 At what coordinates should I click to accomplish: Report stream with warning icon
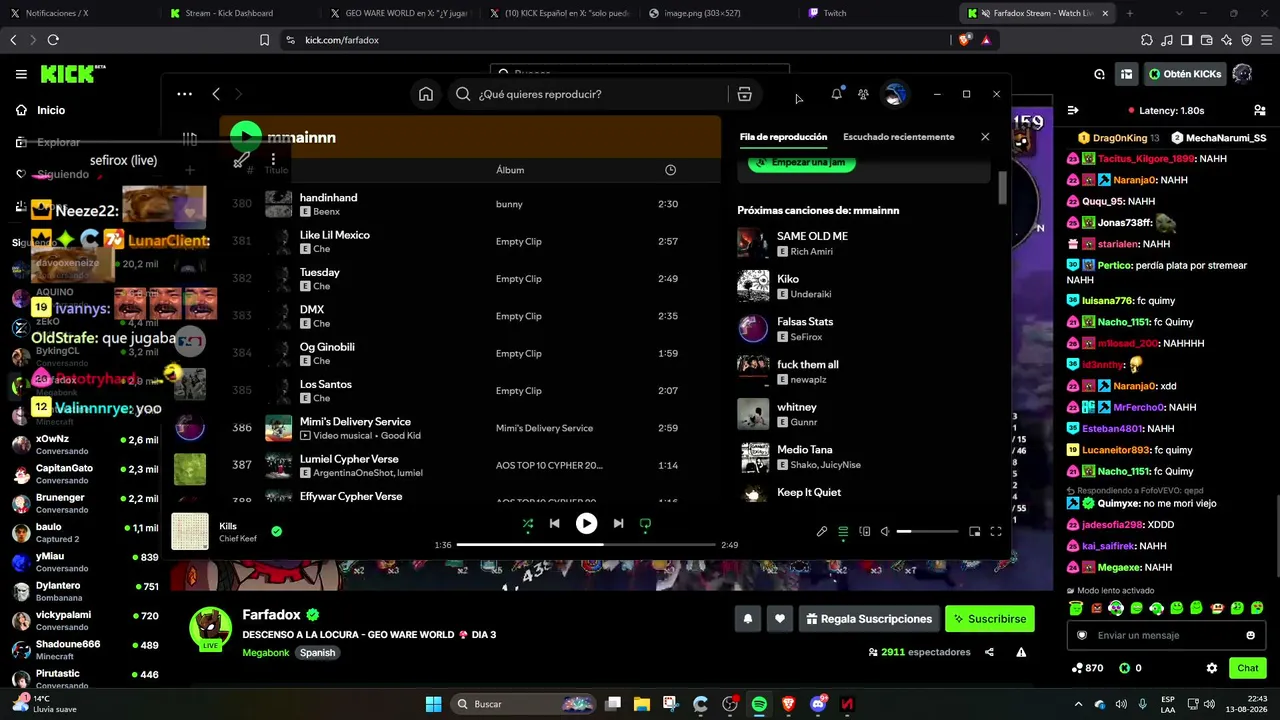click(x=1021, y=652)
